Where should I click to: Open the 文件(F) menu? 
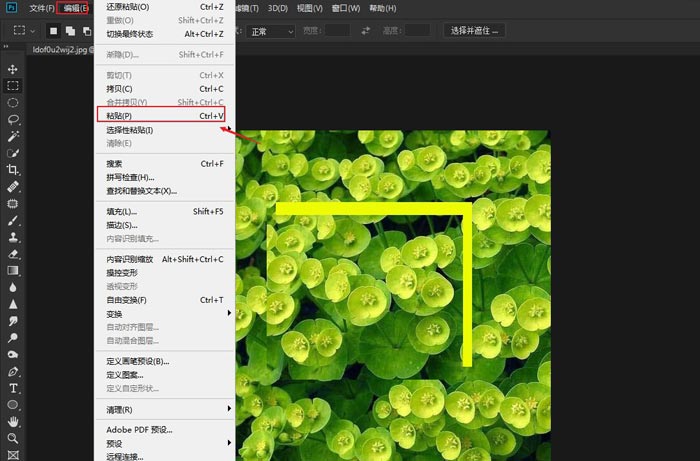click(41, 8)
